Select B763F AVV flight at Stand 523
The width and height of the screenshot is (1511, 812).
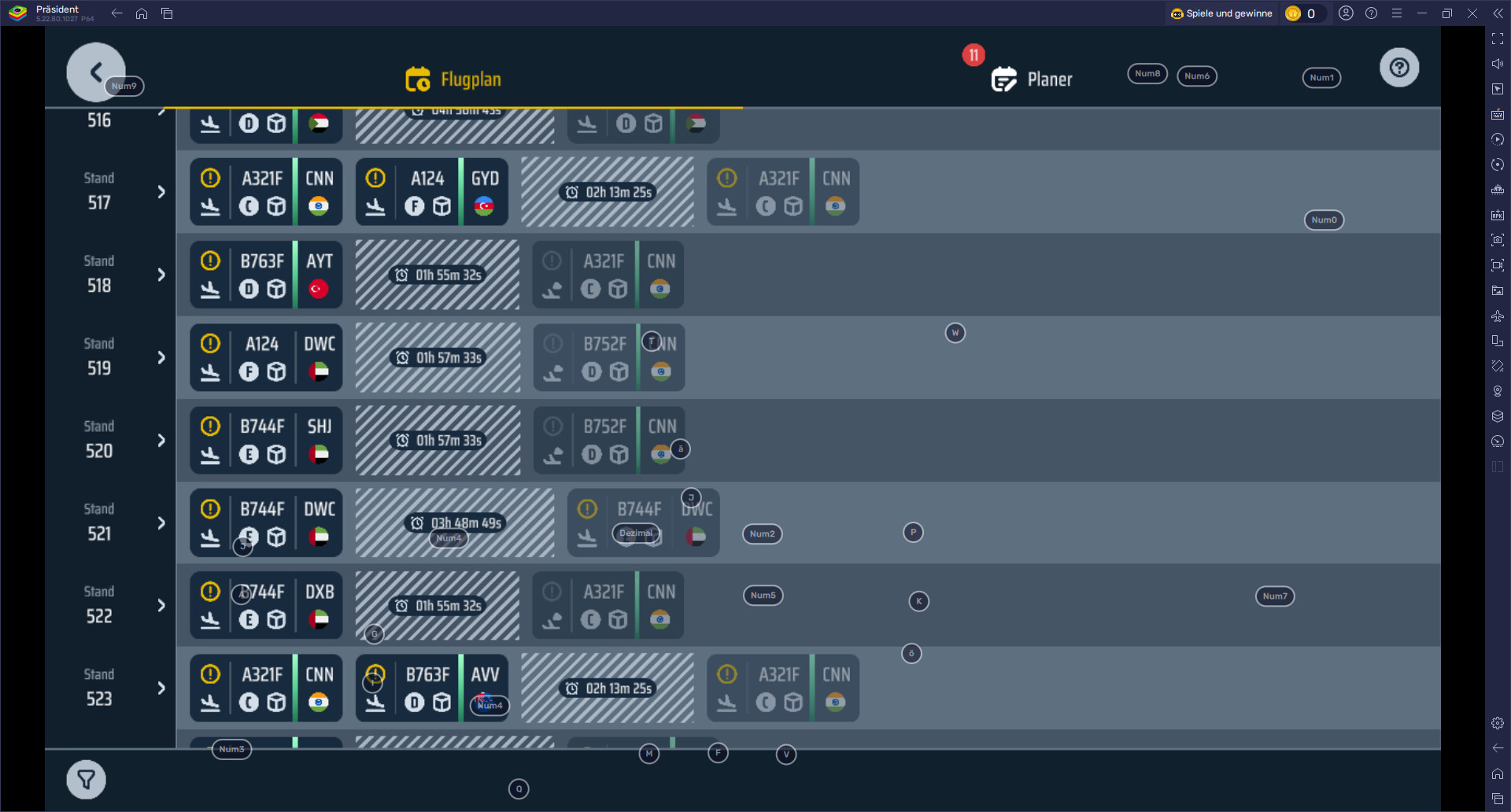tap(431, 688)
